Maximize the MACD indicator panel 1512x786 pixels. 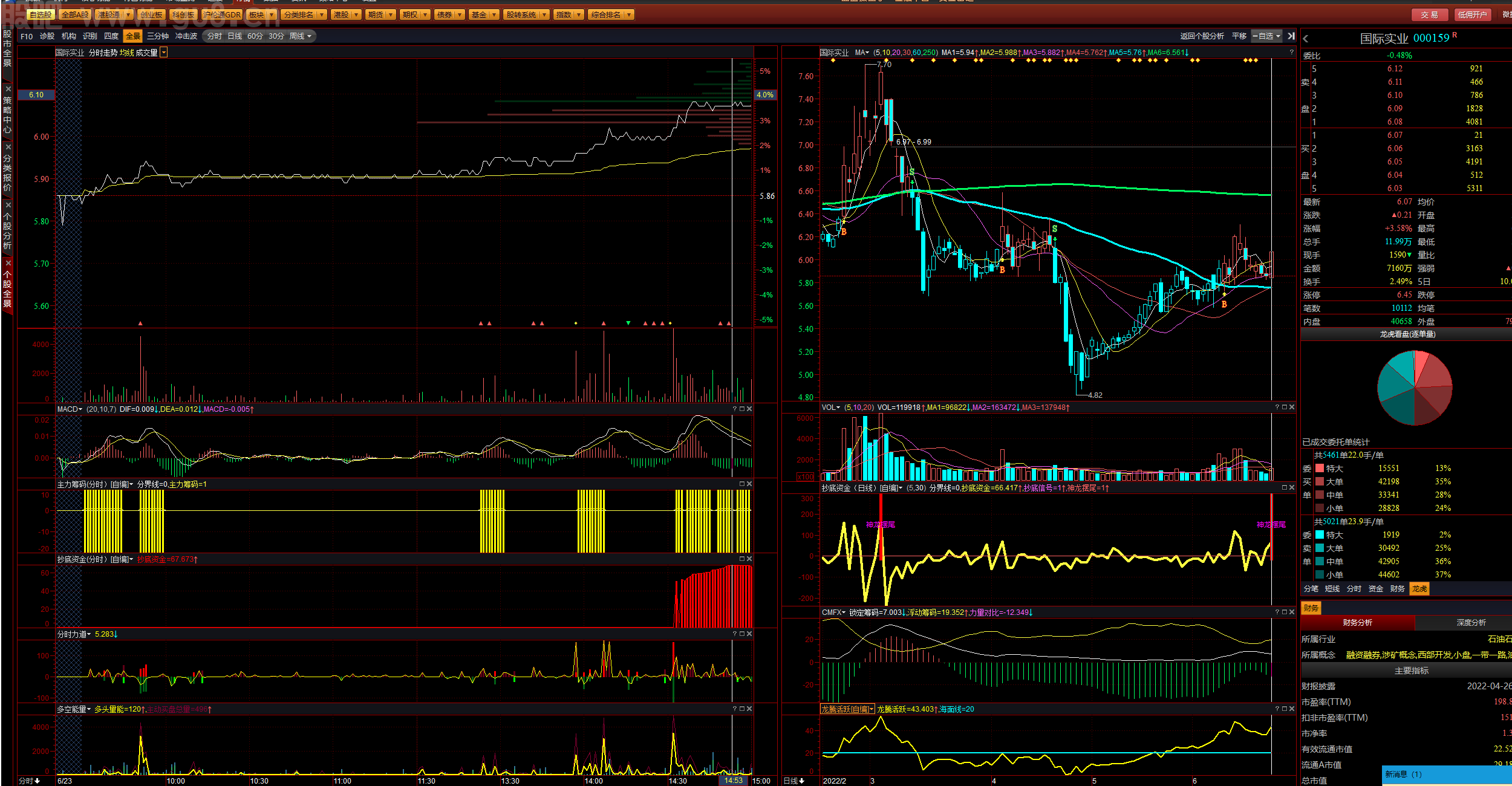(x=742, y=409)
